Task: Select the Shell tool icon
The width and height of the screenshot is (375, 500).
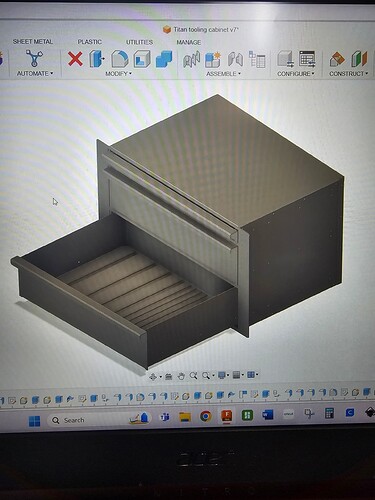Action: 142,59
